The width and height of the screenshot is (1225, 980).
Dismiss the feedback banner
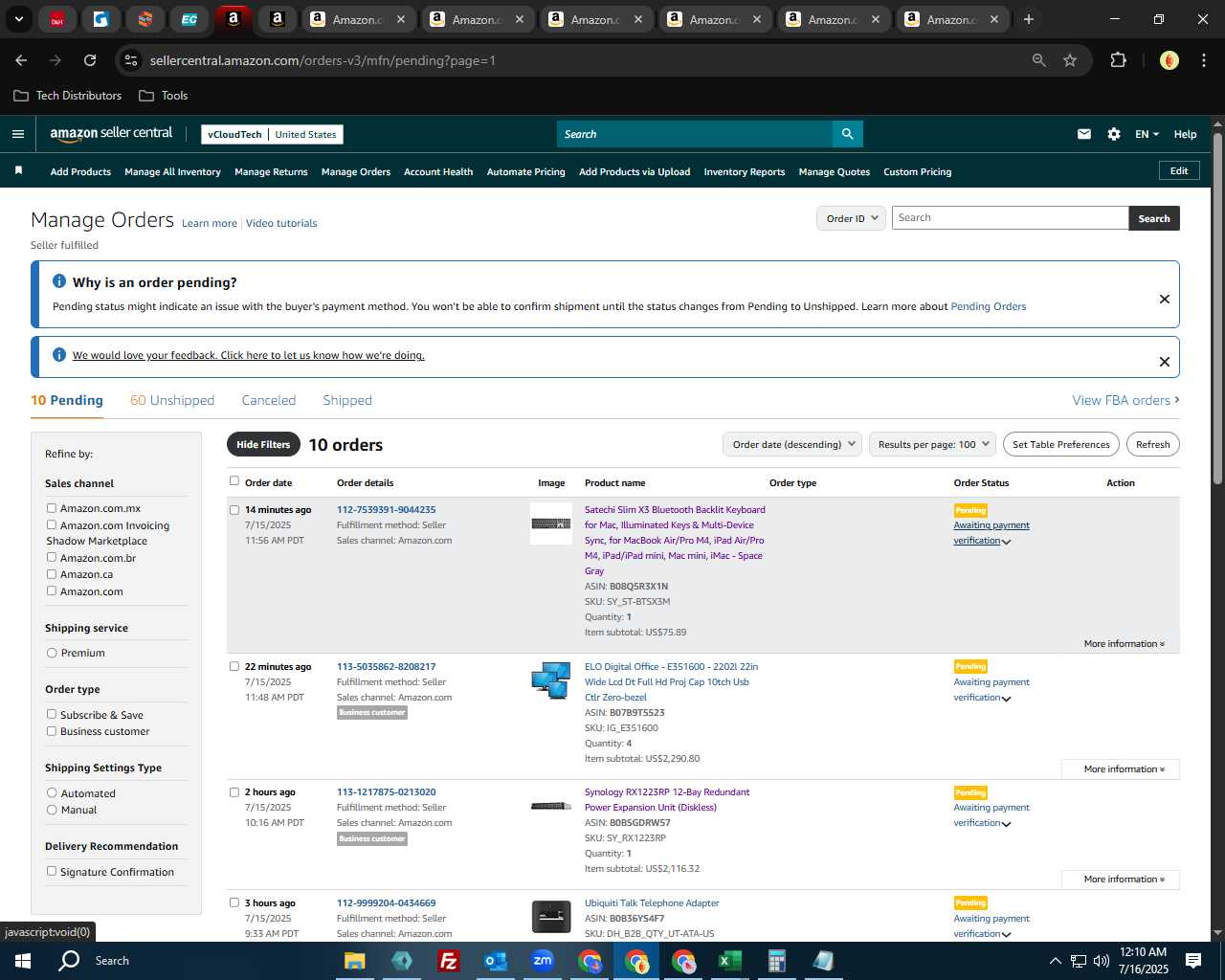click(x=1164, y=362)
